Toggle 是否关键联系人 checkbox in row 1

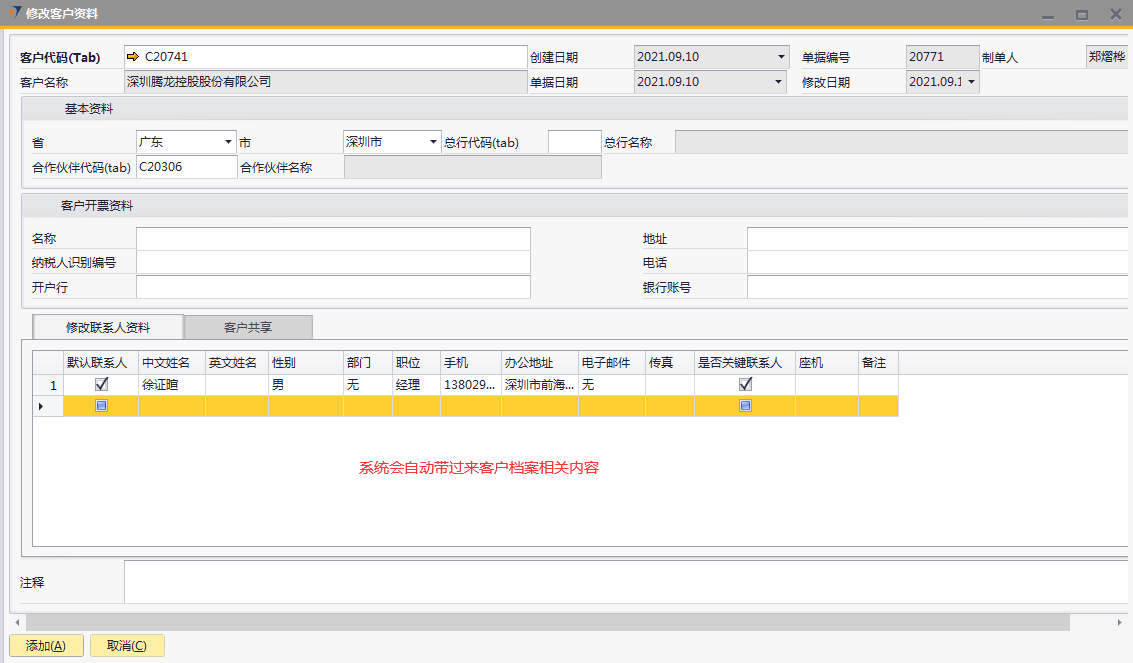745,384
